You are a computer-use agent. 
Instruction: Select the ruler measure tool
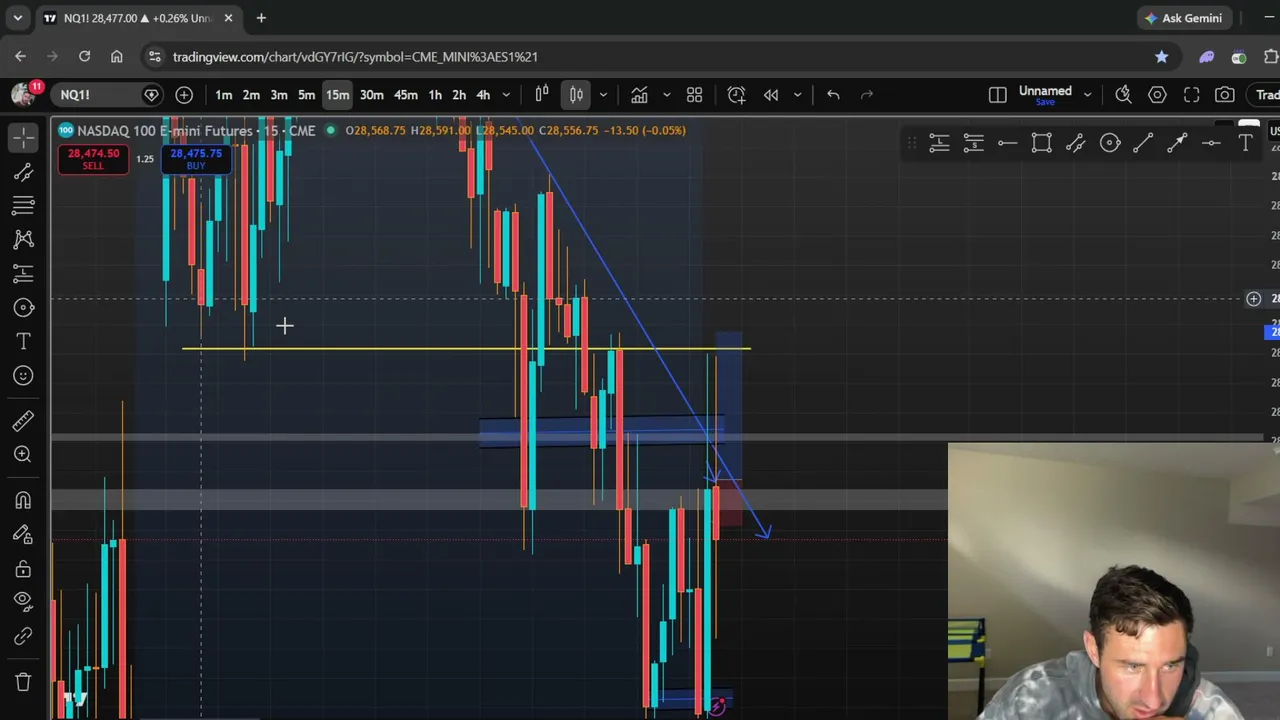pos(23,421)
